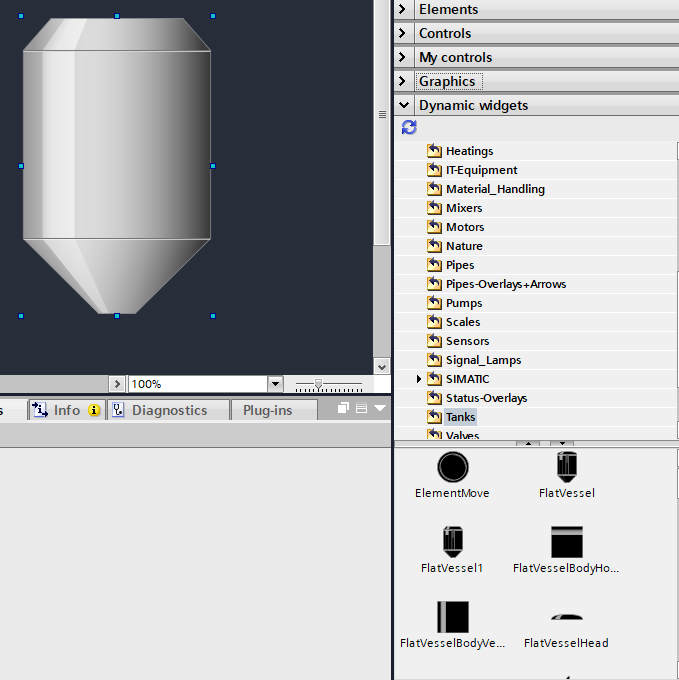Click the zoom slider handle

point(318,384)
